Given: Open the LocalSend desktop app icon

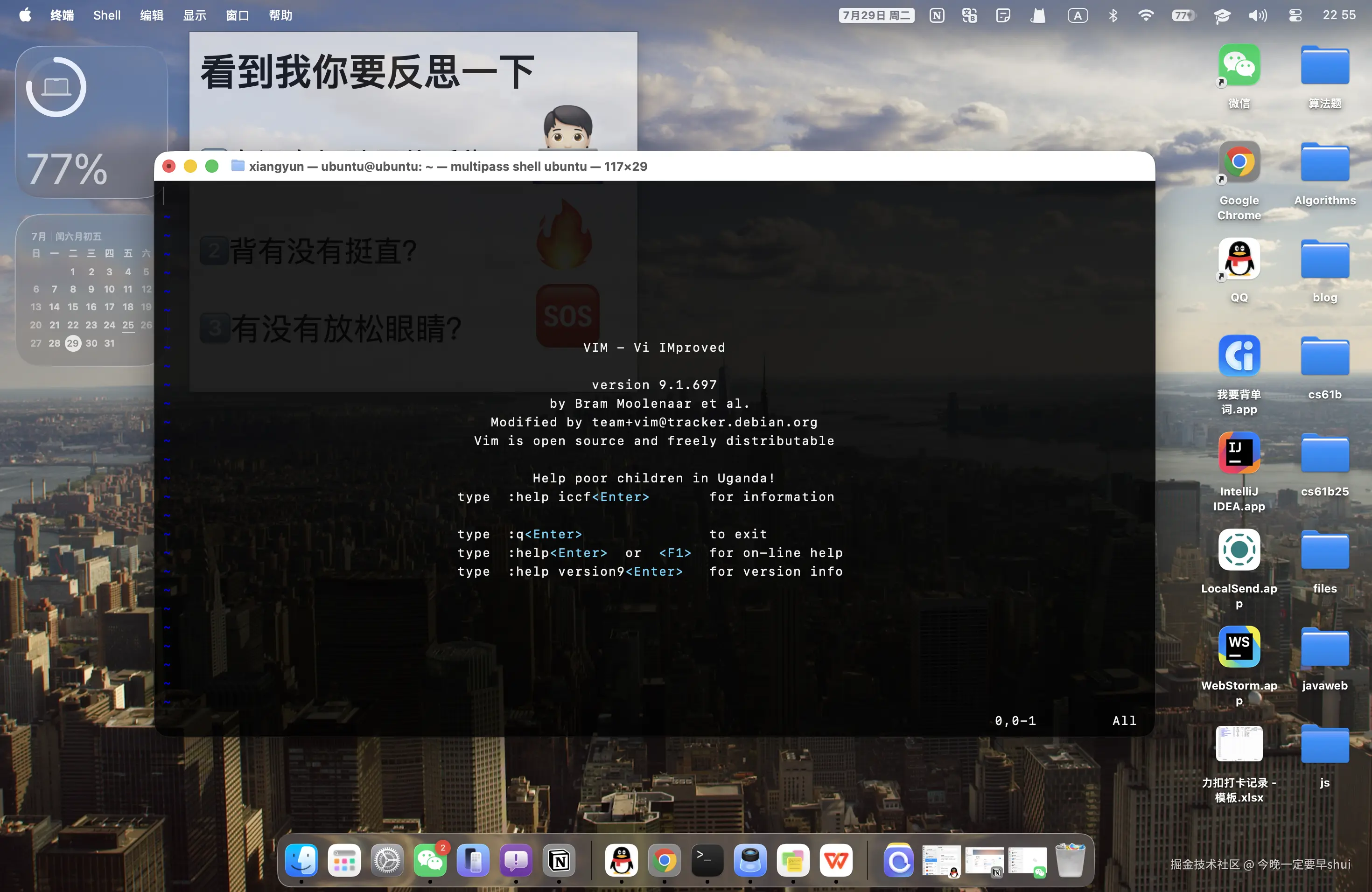Looking at the screenshot, I should point(1239,550).
